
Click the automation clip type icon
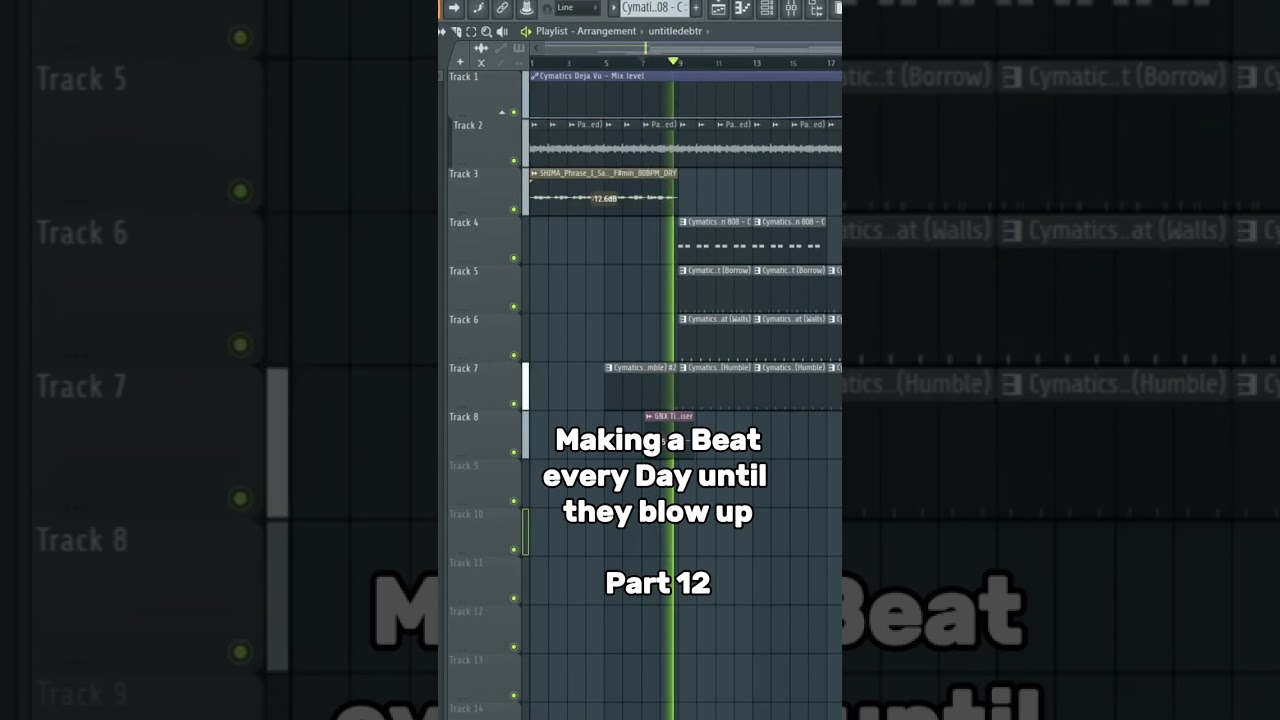(500, 47)
